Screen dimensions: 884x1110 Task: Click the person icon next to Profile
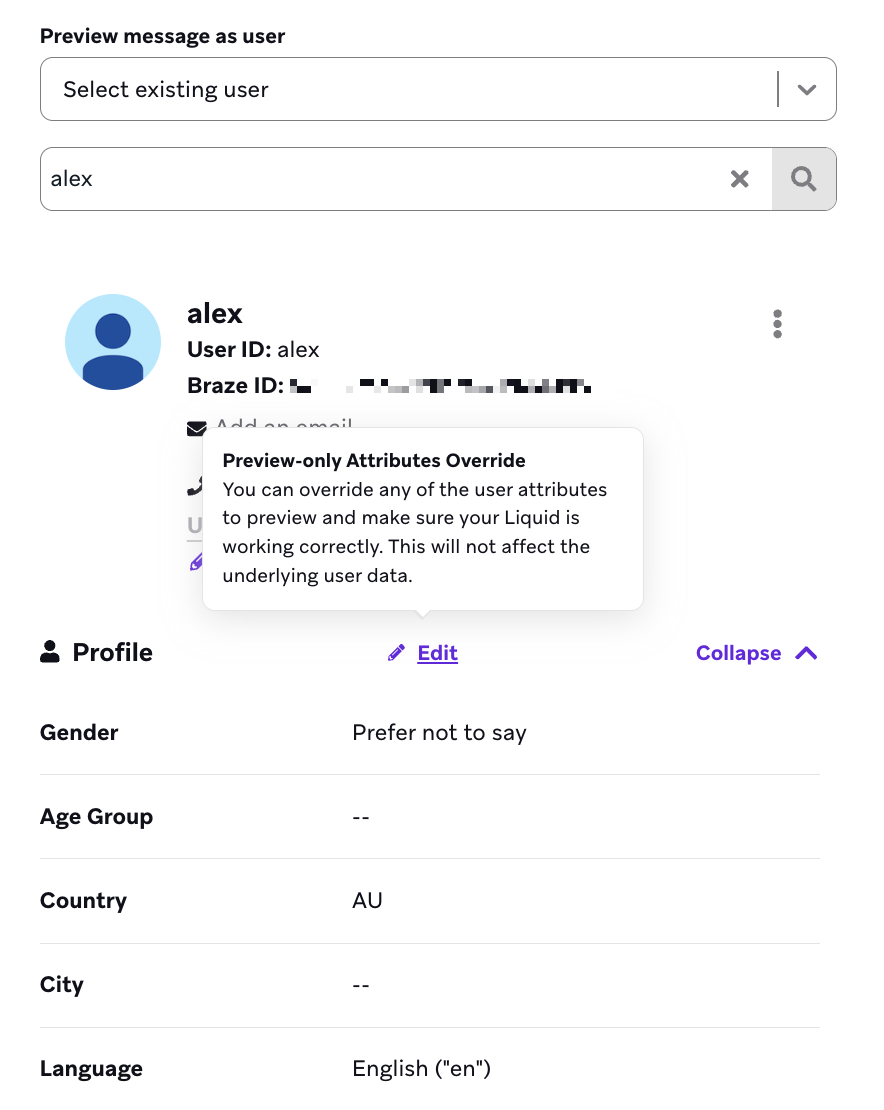click(x=48, y=651)
